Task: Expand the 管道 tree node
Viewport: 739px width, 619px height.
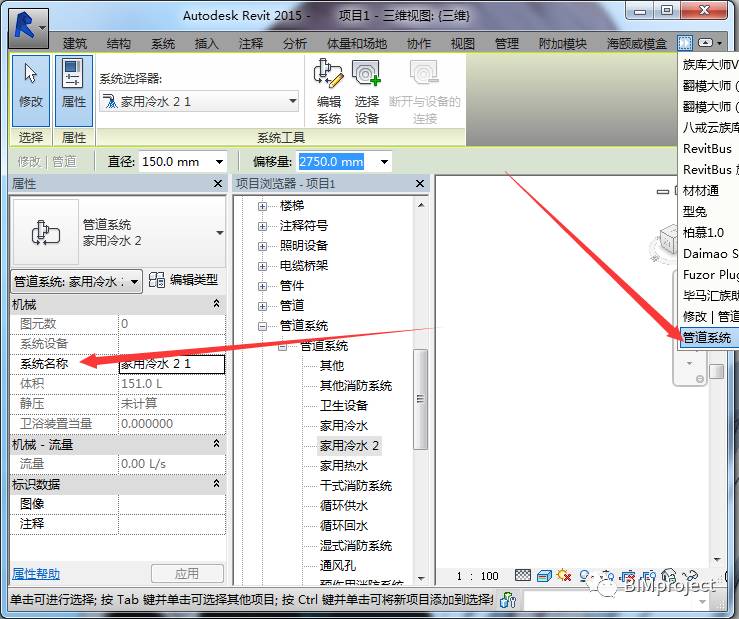Action: point(263,306)
